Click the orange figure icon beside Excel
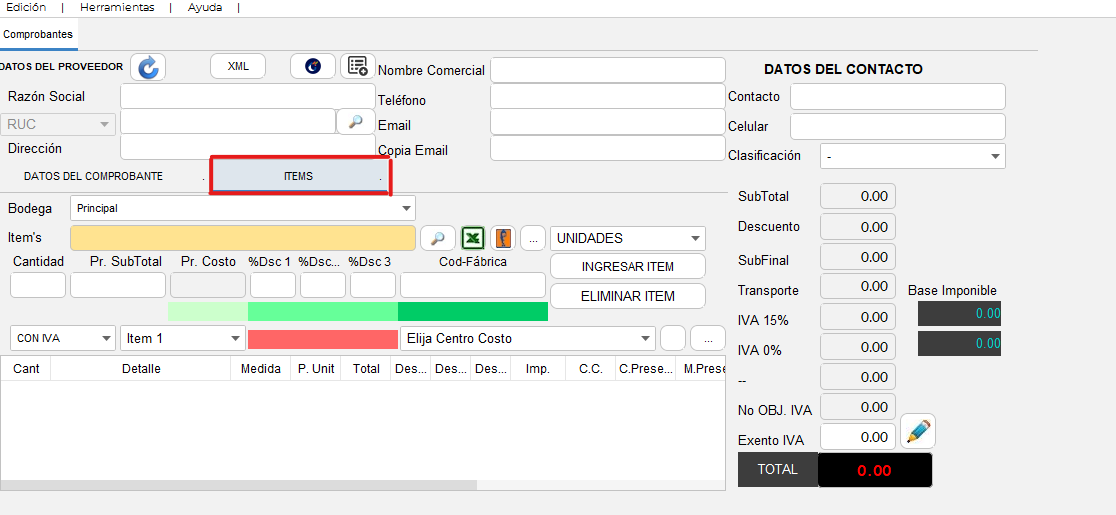 click(503, 239)
